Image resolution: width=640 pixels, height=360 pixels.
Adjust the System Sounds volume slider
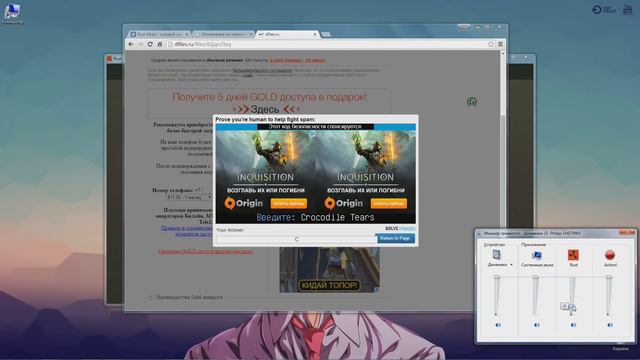click(x=535, y=295)
